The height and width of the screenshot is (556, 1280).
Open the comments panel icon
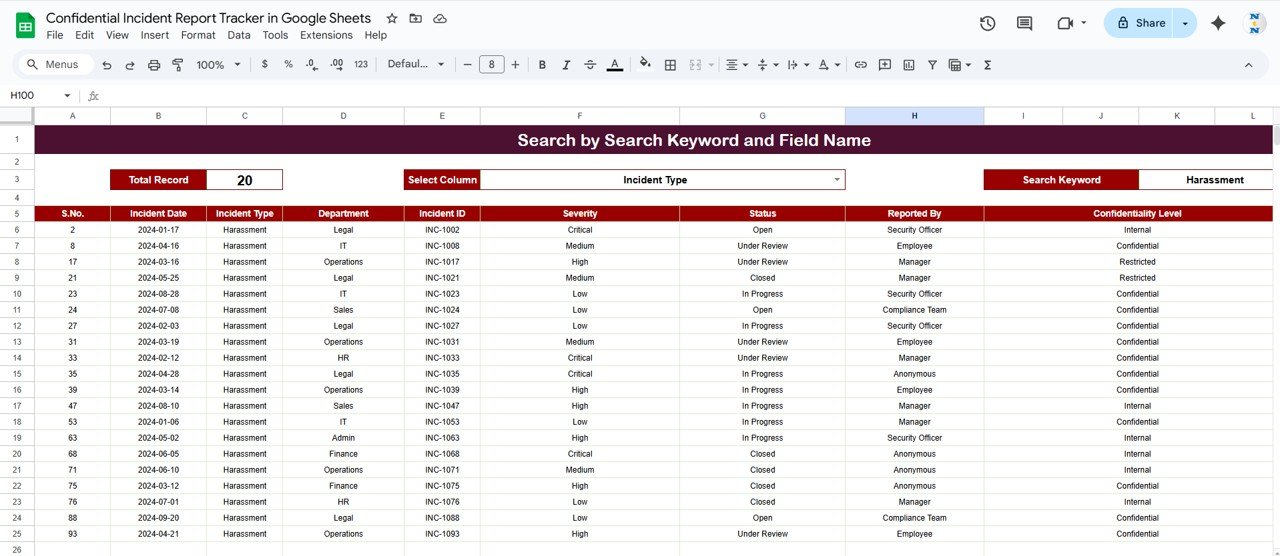[x=1024, y=23]
